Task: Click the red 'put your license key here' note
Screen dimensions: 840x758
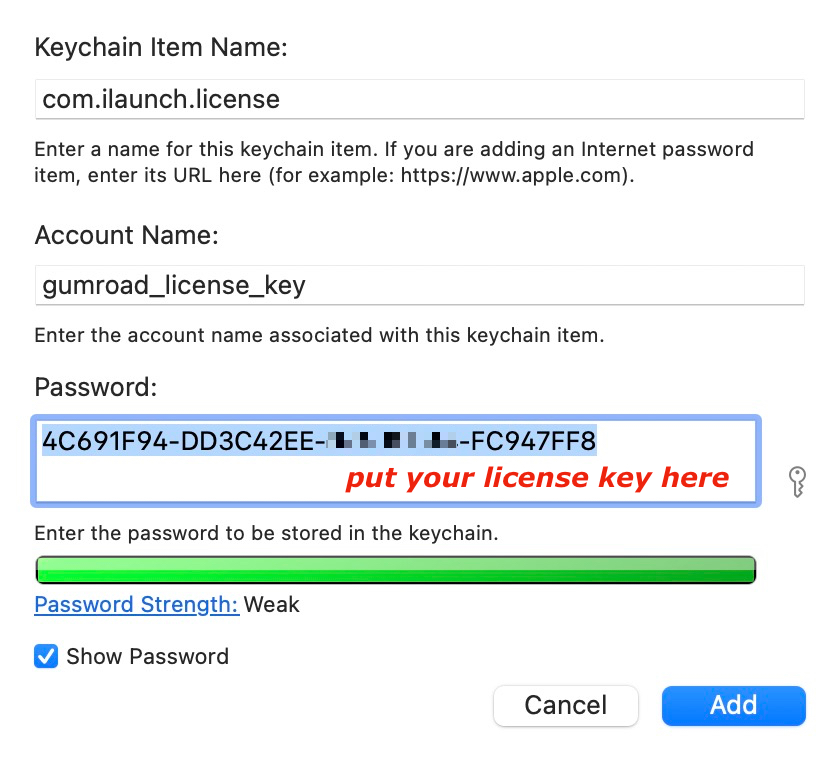Action: [537, 478]
